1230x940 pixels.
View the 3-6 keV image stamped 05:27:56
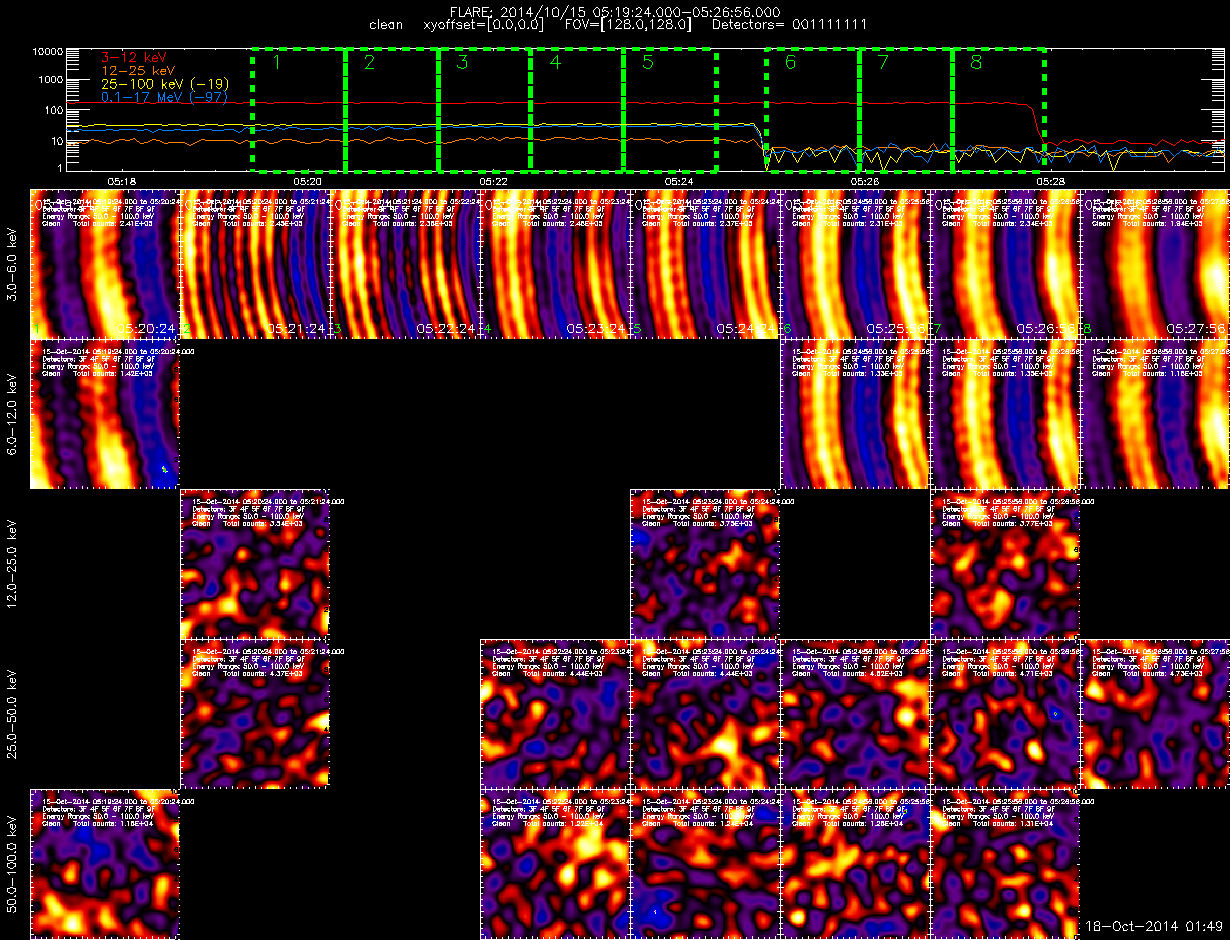tap(1155, 264)
